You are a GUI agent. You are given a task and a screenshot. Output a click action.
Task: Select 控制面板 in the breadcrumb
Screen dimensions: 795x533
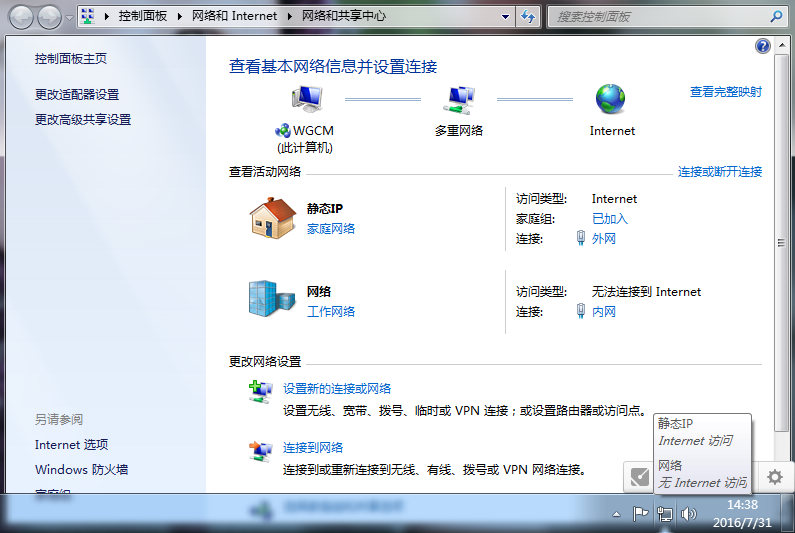point(142,16)
